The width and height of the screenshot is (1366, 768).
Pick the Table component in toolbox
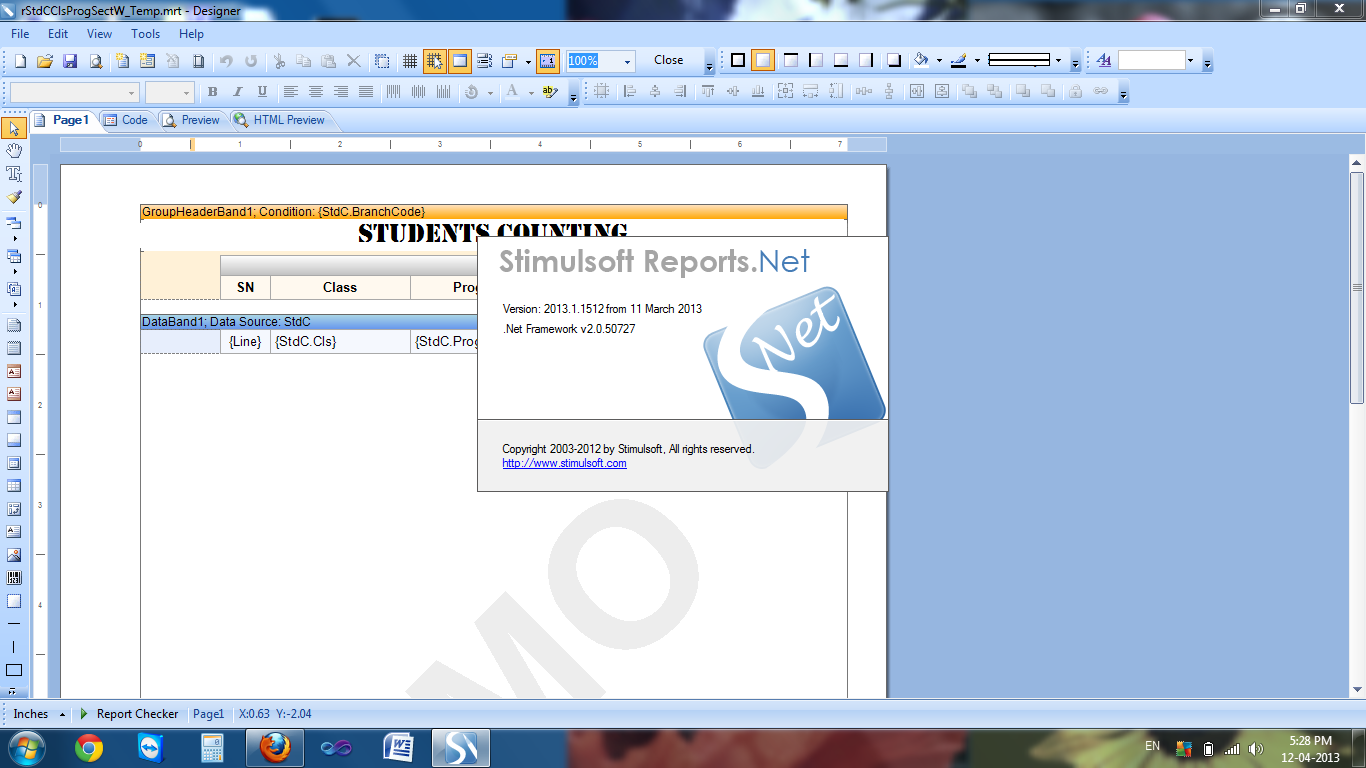tap(14, 486)
